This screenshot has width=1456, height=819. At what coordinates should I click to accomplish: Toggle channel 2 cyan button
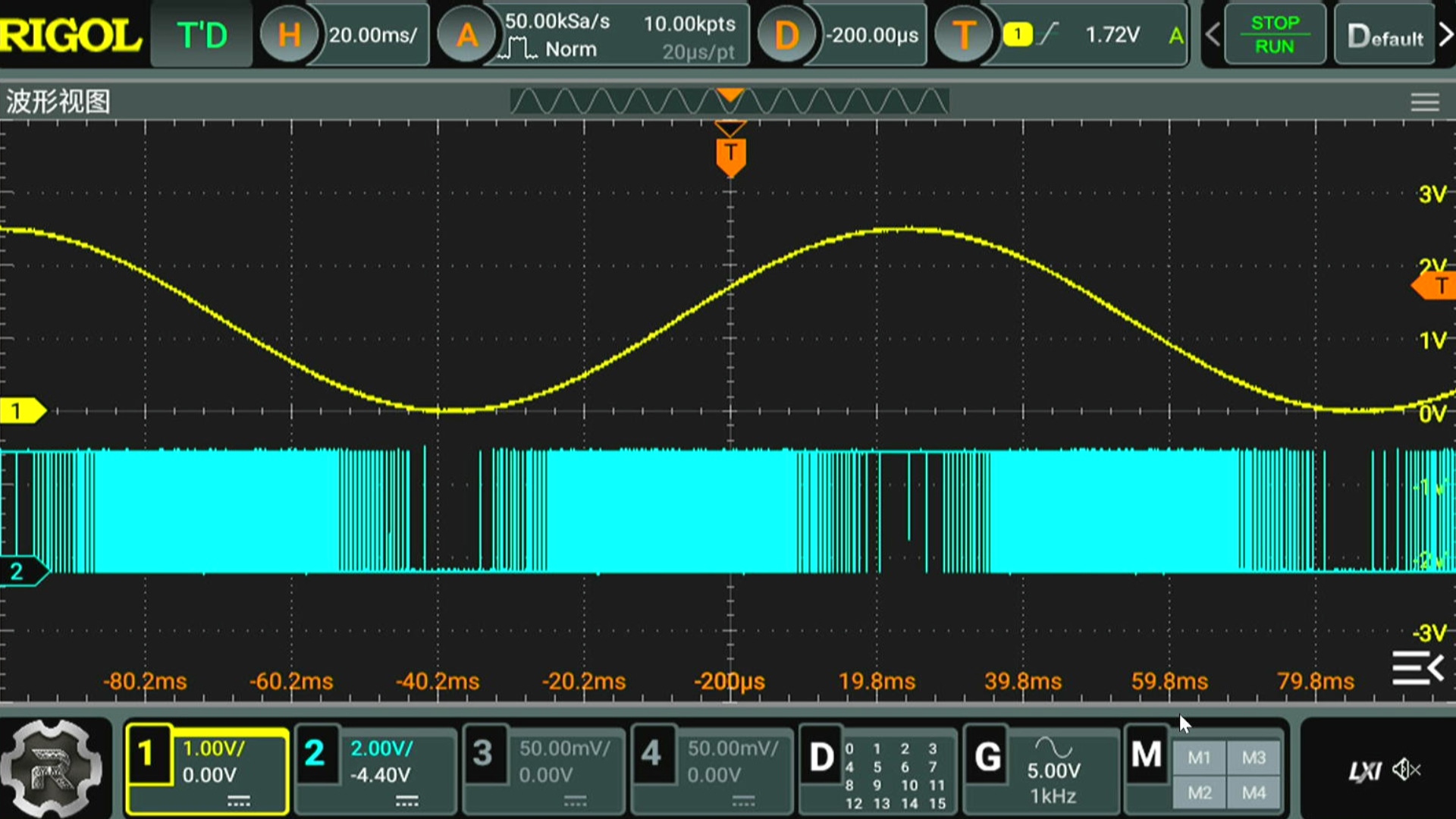pyautogui.click(x=315, y=754)
